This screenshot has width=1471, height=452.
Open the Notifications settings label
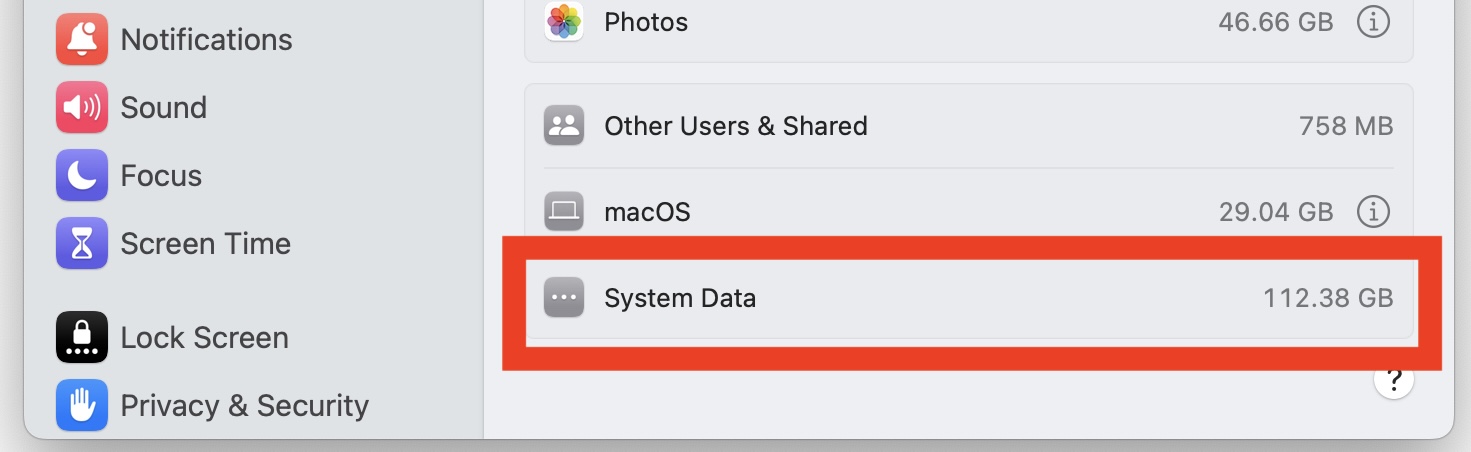point(206,40)
